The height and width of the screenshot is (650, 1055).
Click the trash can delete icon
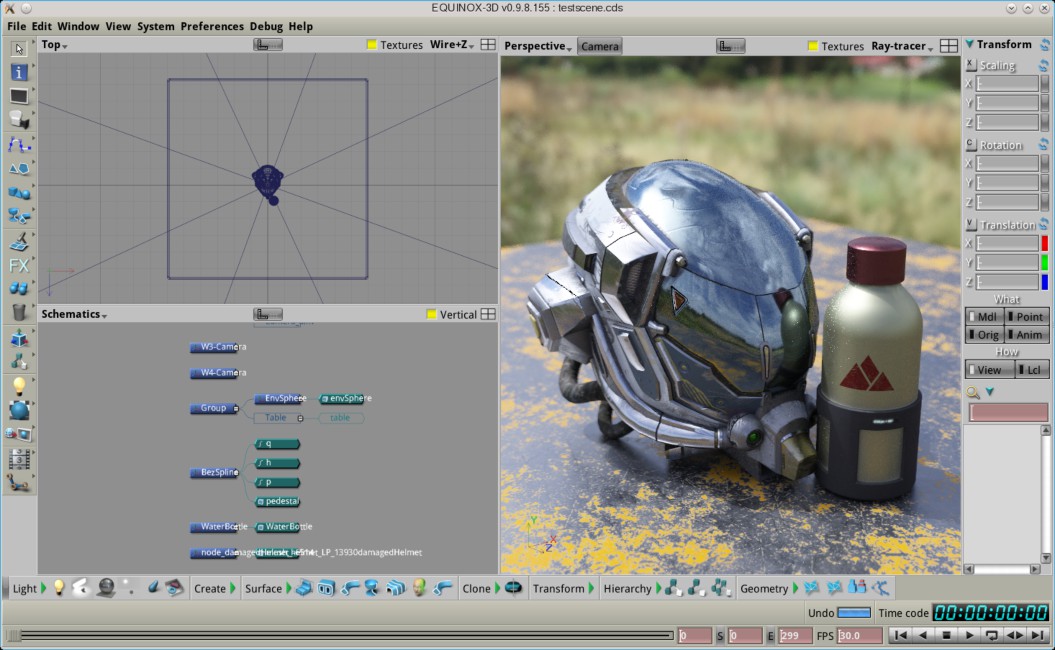[x=19, y=313]
